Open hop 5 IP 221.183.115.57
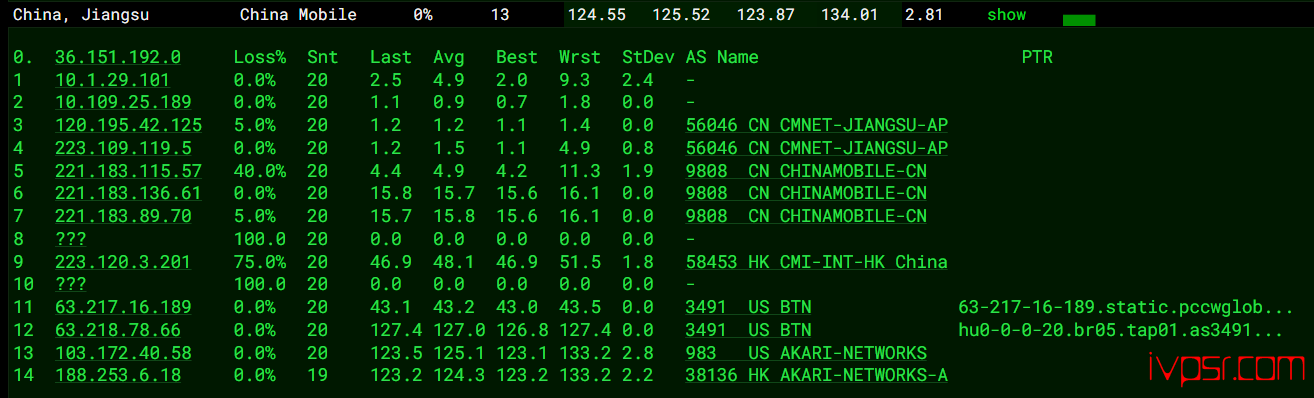The height and width of the screenshot is (398, 1314). [x=128, y=171]
